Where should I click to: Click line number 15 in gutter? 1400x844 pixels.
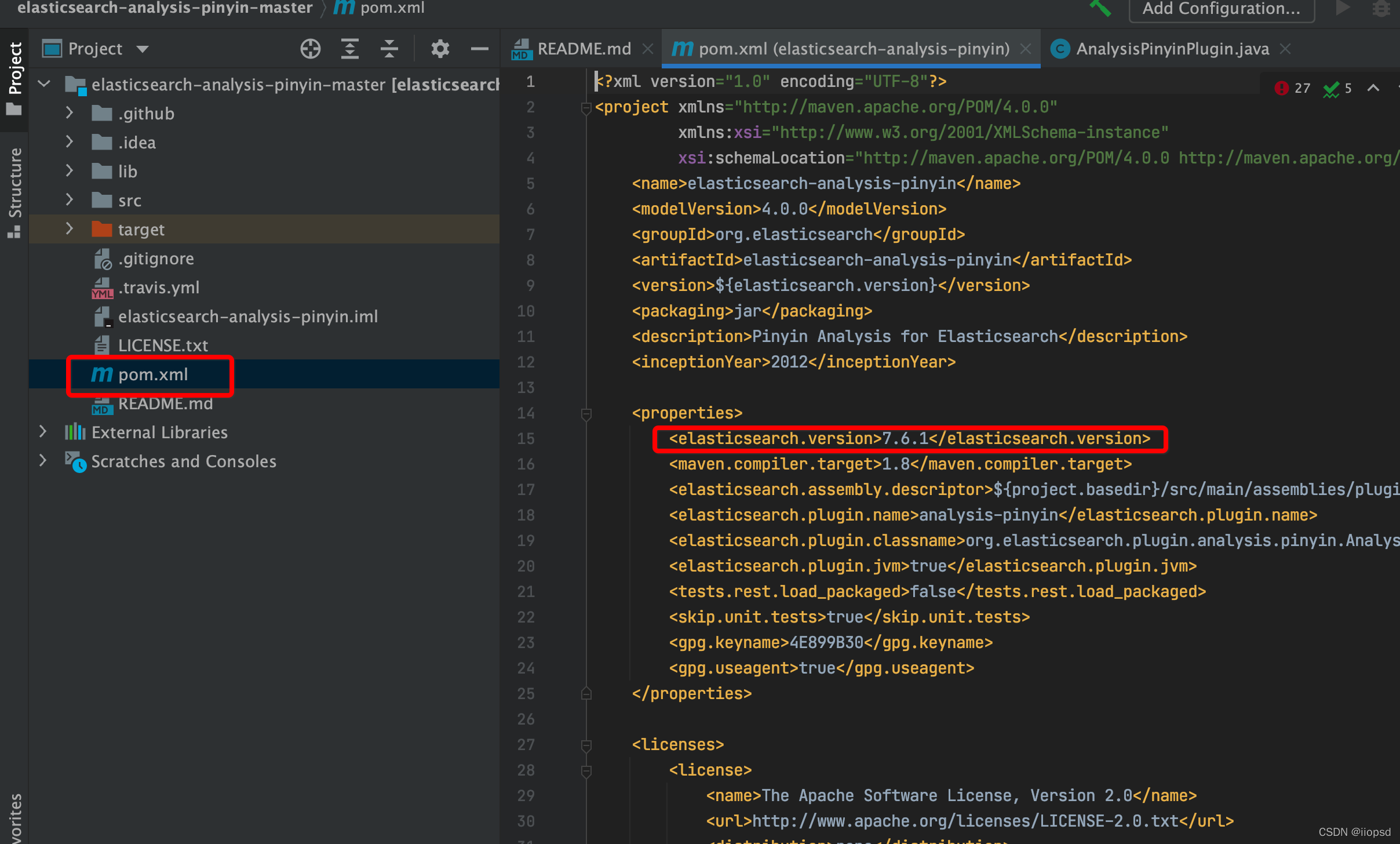[525, 439]
